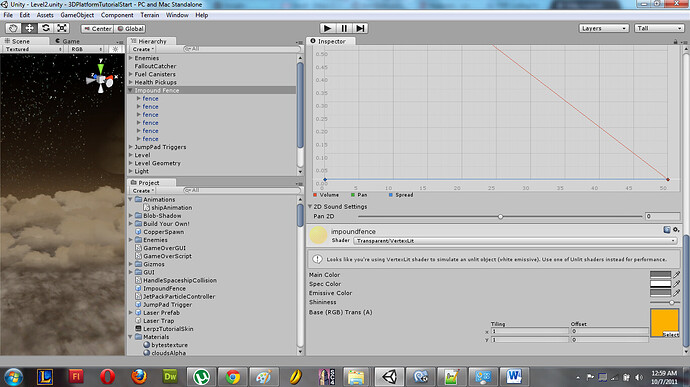Open the Shader Transparent/VertexLit dropdown
The height and width of the screenshot is (387, 690).
(515, 241)
